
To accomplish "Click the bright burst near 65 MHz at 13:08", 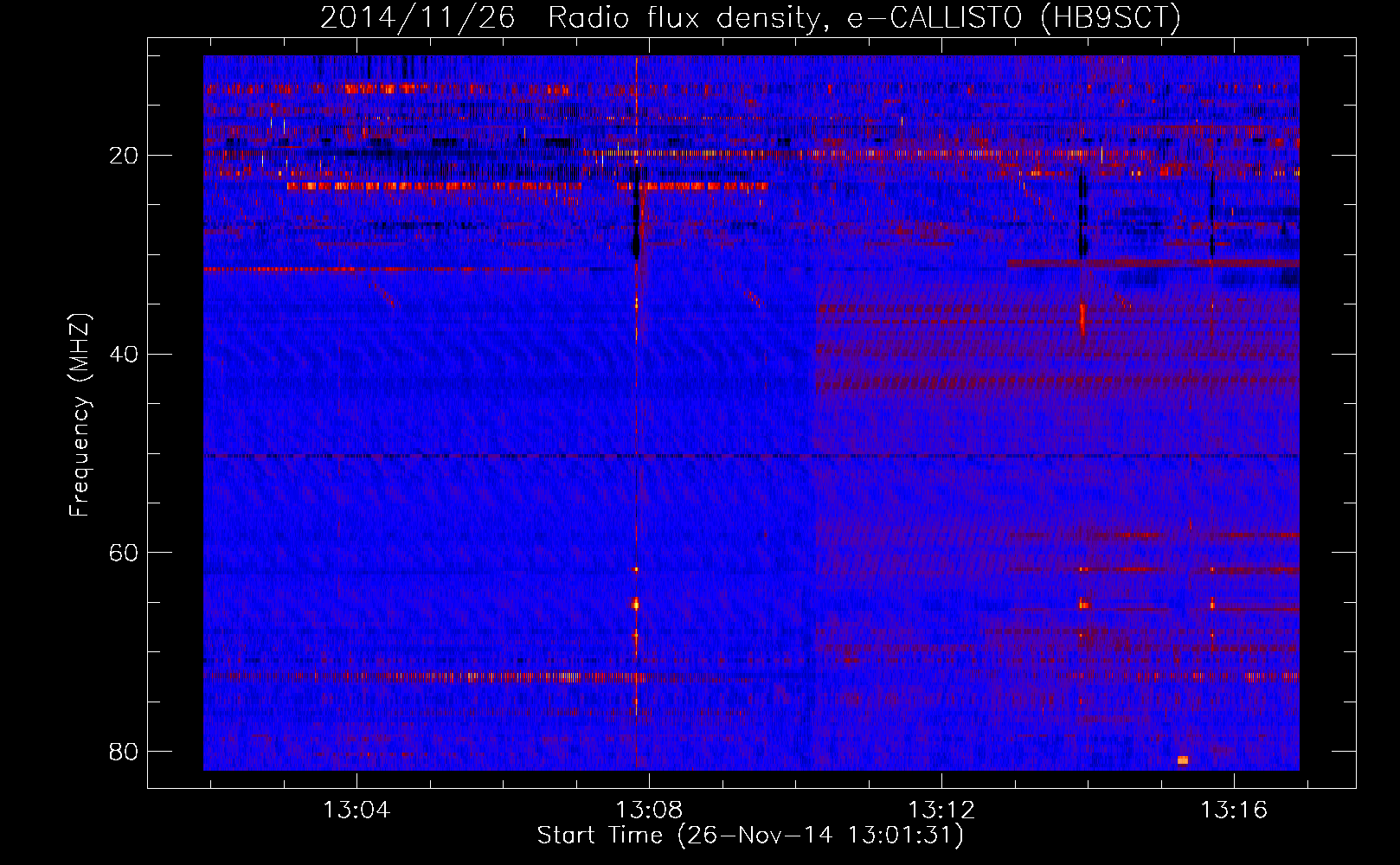I will click(636, 604).
